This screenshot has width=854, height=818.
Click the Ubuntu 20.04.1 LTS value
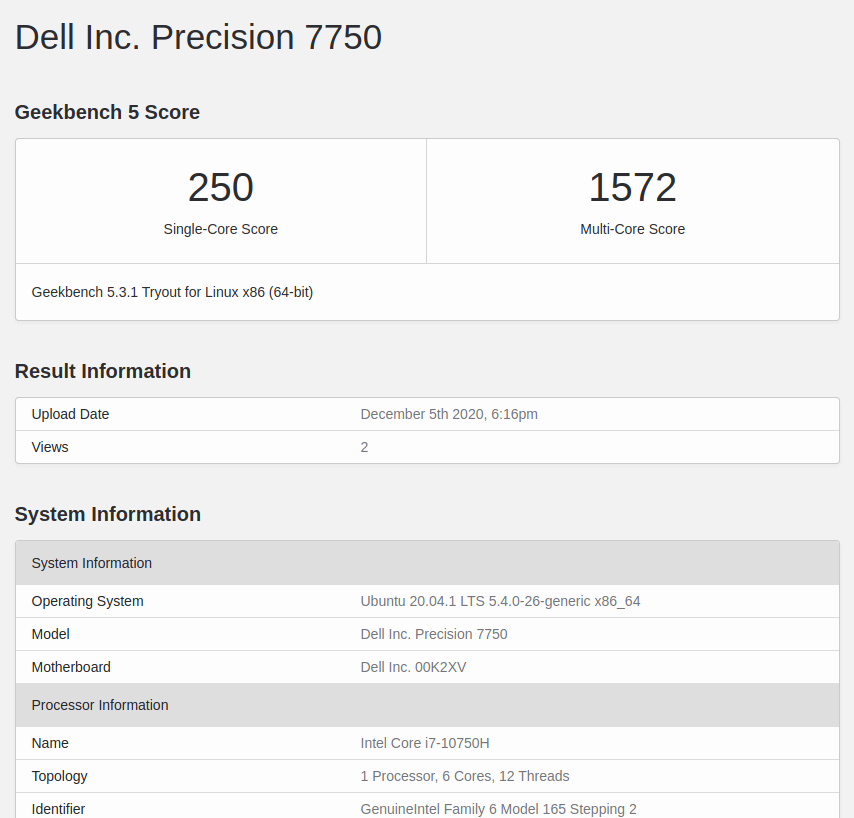pyautogui.click(x=501, y=601)
